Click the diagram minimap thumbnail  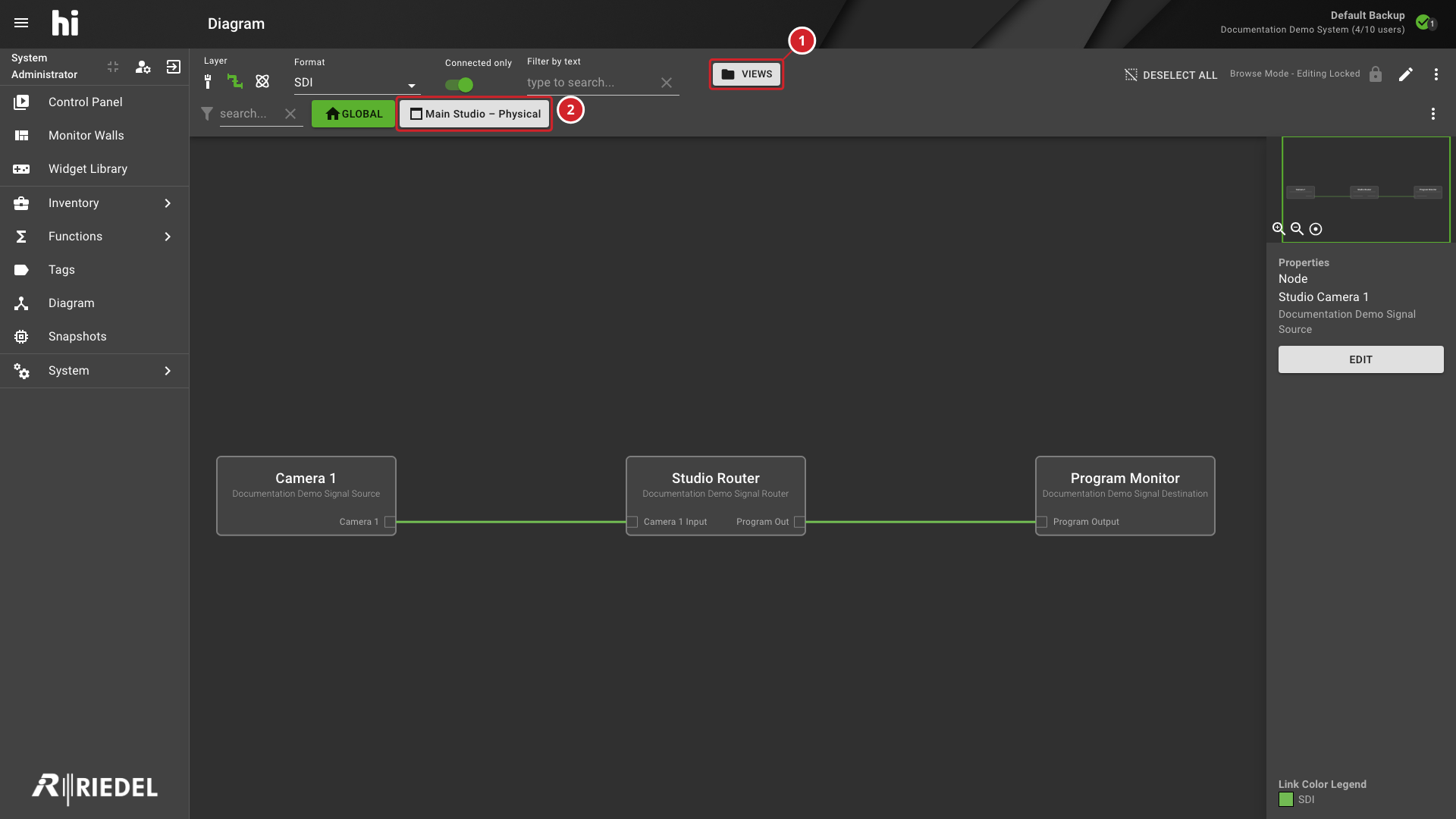[x=1366, y=190]
